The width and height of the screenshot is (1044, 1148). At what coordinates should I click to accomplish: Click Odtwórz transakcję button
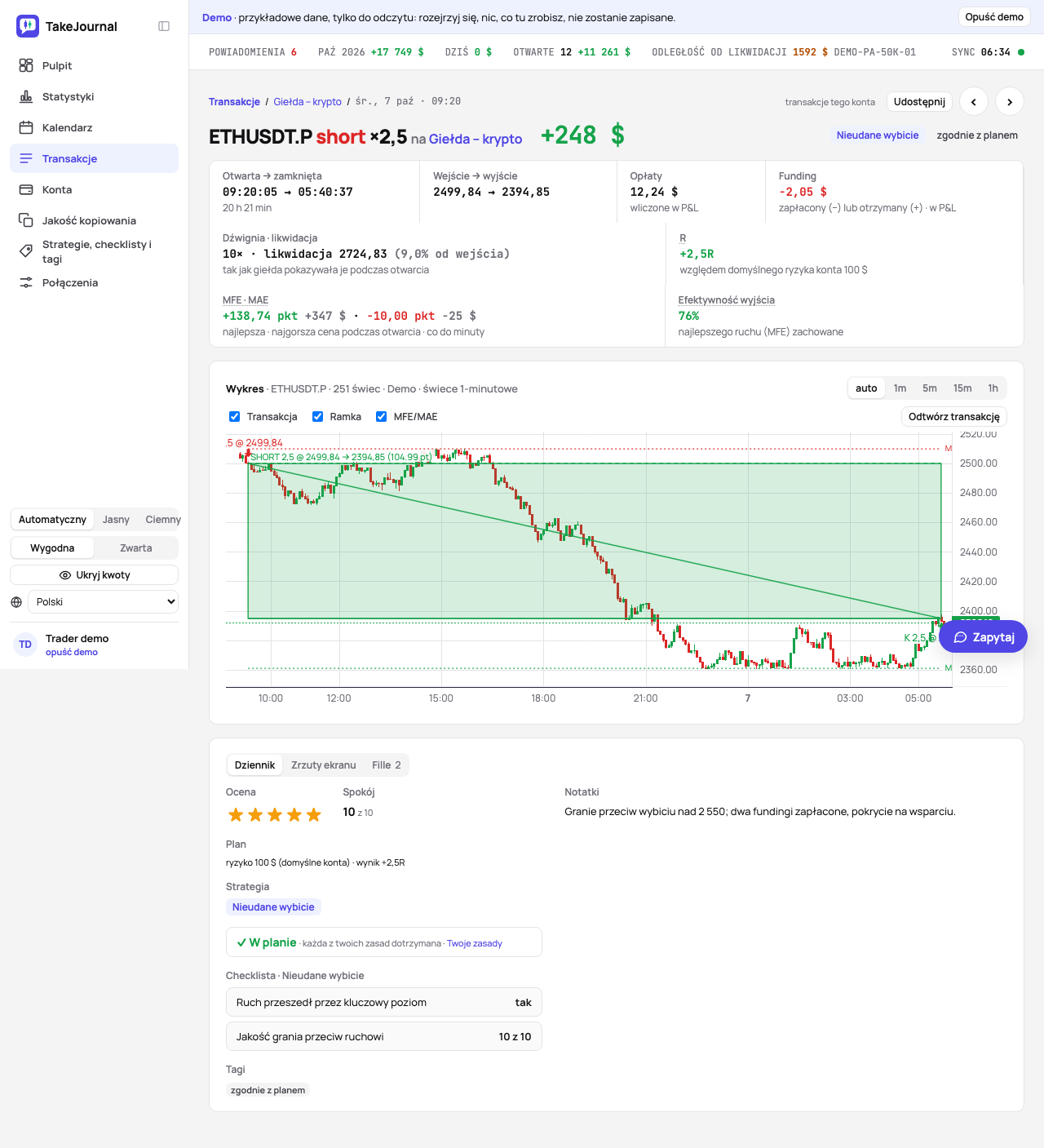click(954, 417)
